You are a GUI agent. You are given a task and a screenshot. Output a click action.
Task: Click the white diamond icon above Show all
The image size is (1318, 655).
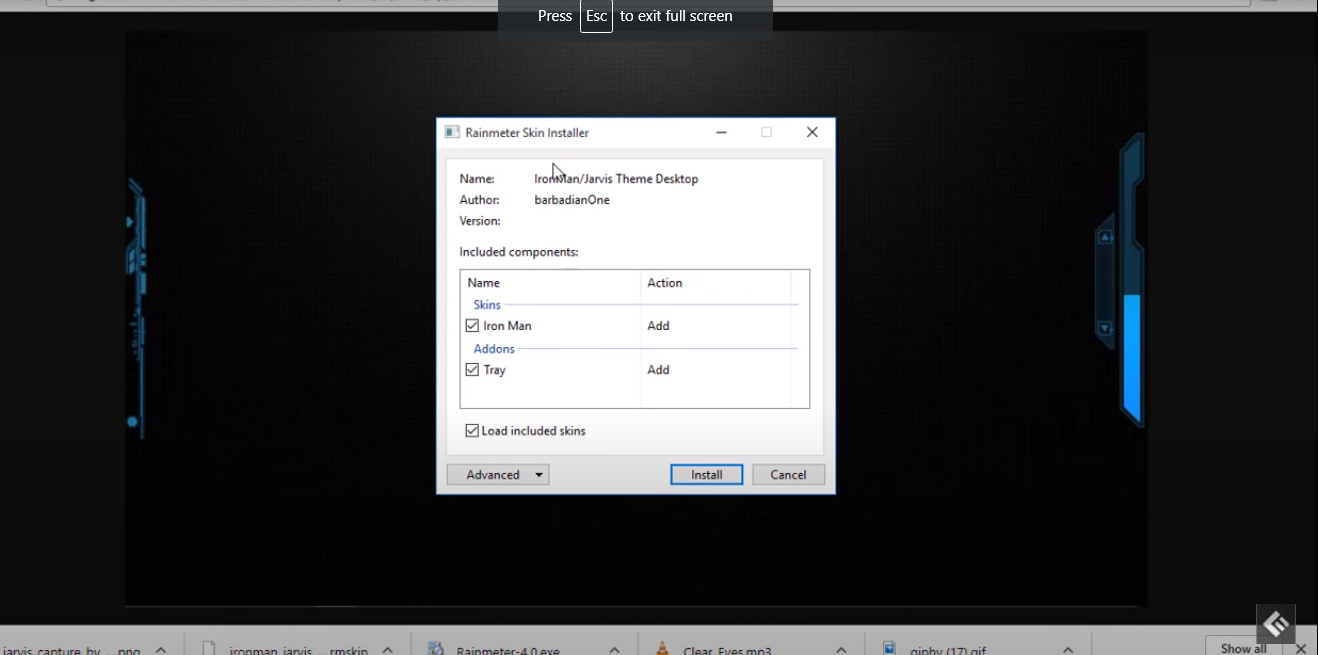pos(1276,624)
